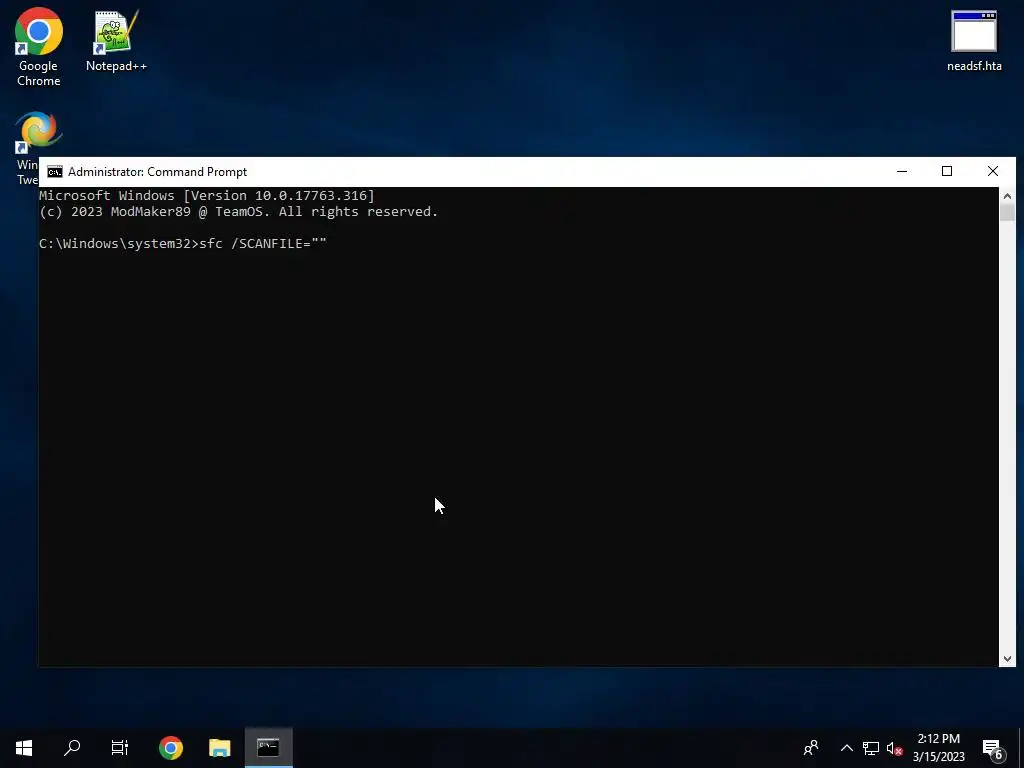The height and width of the screenshot is (768, 1024).
Task: Click the Command Prompt scrollbar thumb
Action: click(1007, 213)
